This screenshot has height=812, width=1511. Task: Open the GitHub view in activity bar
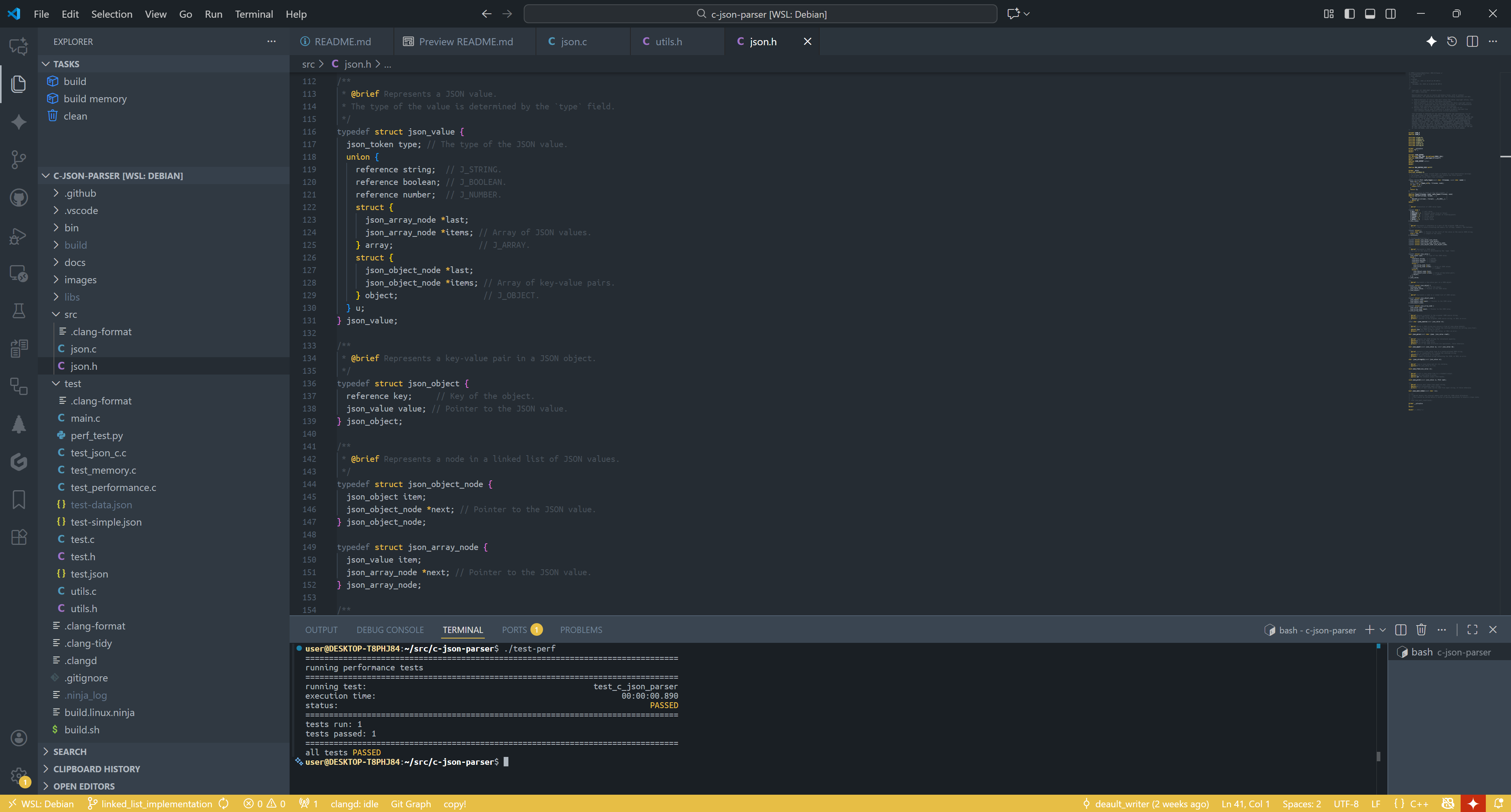click(x=19, y=197)
